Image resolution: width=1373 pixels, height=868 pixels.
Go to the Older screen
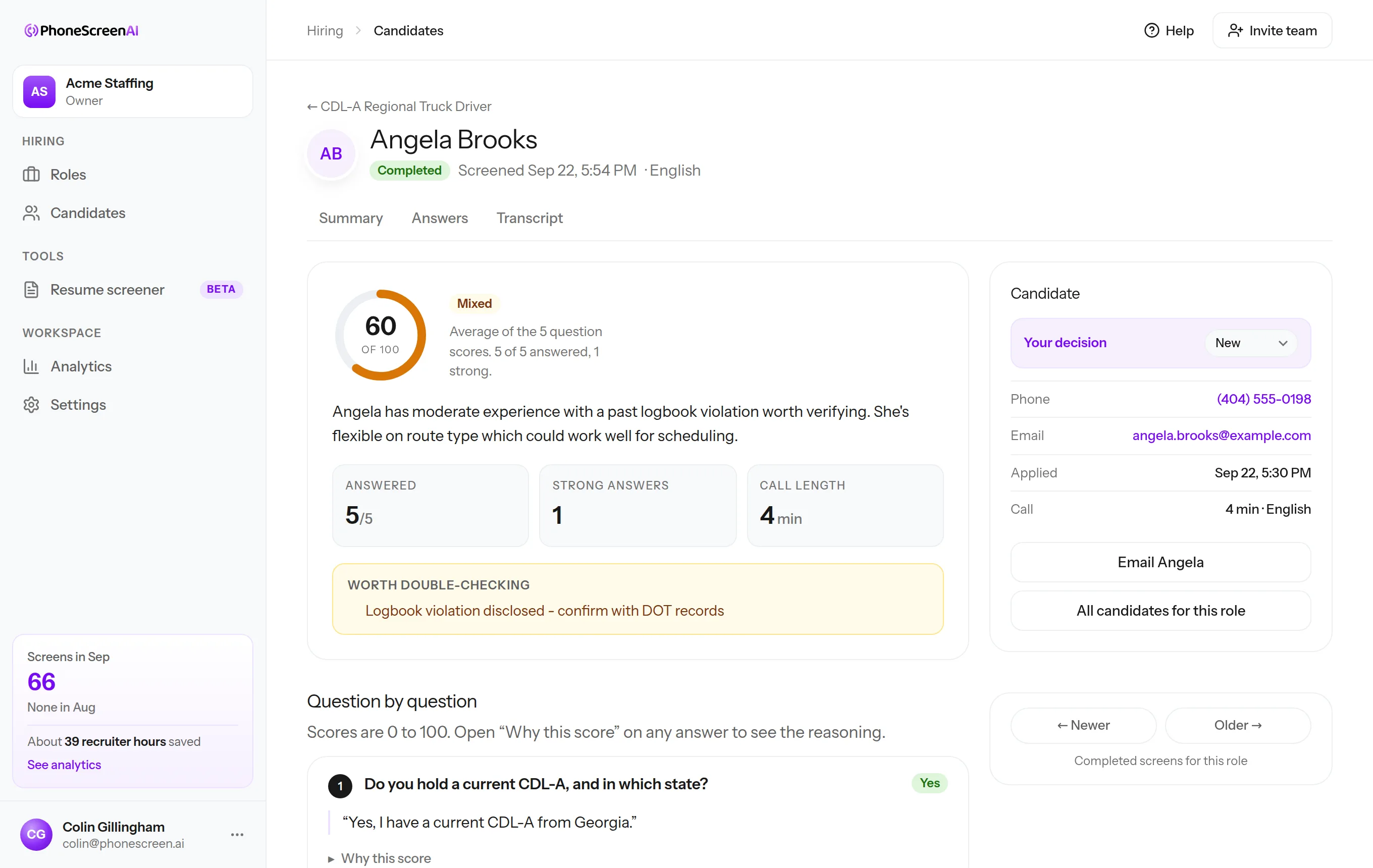pyautogui.click(x=1238, y=725)
